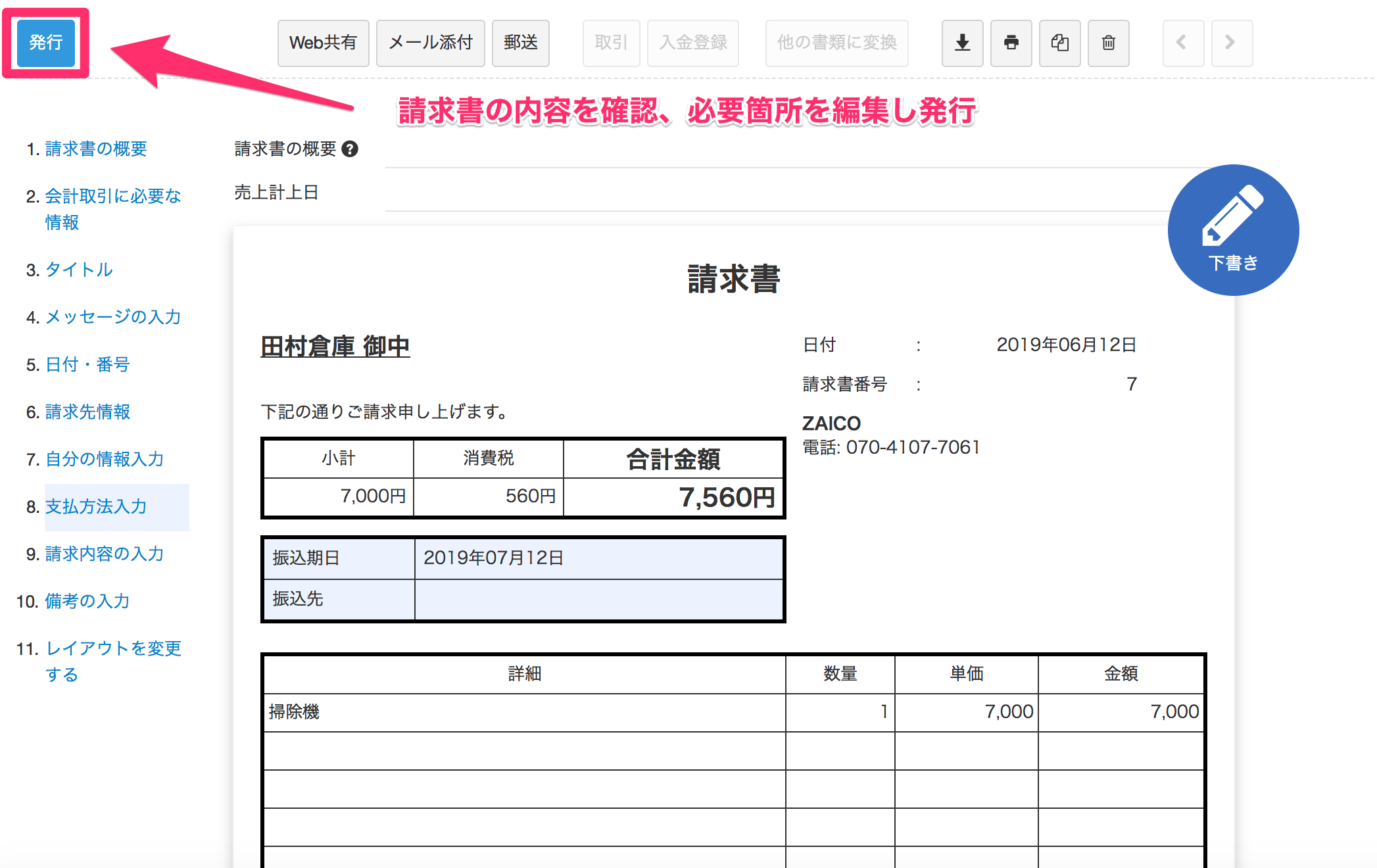Click the 請求書番号 label
This screenshot has width=1377, height=868.
point(845,384)
